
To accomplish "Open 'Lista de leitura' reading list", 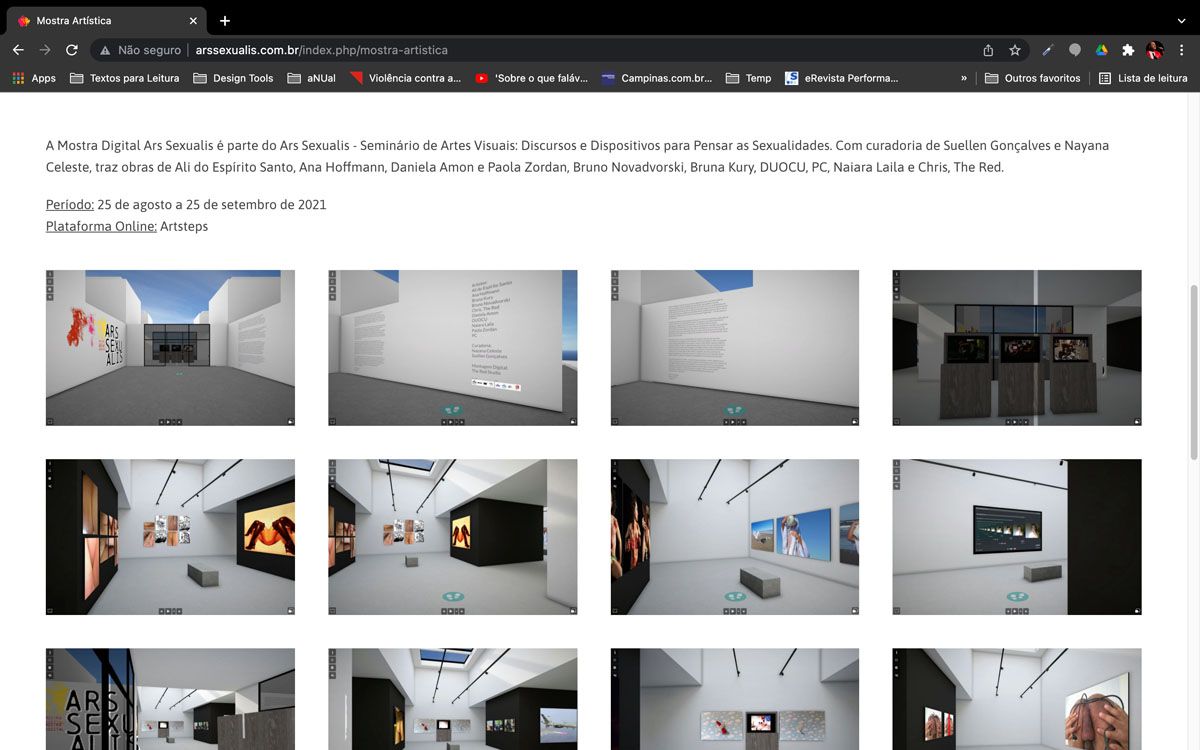I will click(x=1143, y=78).
